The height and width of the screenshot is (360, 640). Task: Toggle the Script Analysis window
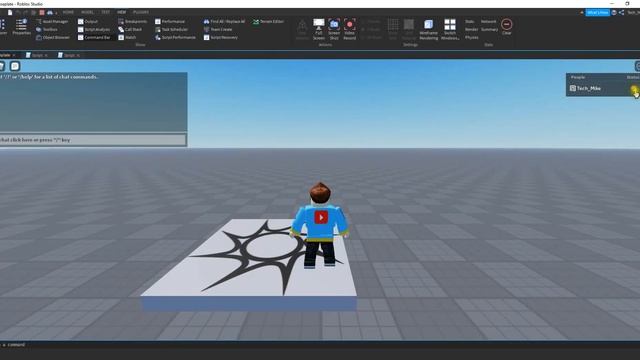(94, 29)
